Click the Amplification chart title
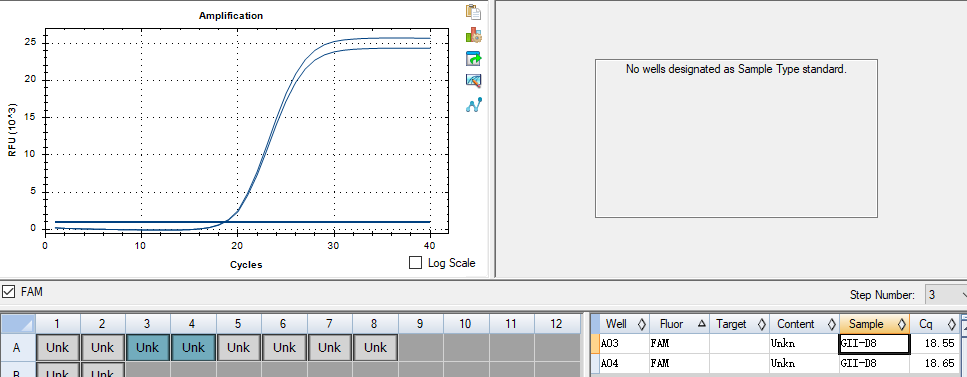The width and height of the screenshot is (967, 377). (231, 15)
